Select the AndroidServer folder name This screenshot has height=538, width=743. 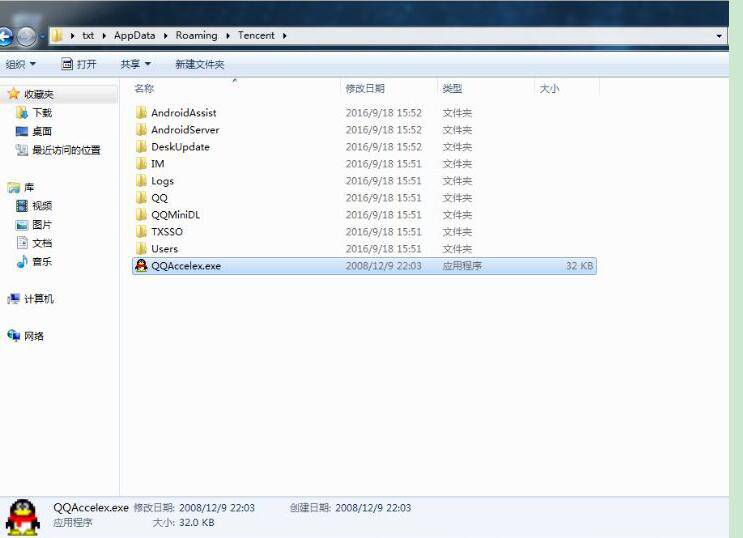pyautogui.click(x=185, y=130)
